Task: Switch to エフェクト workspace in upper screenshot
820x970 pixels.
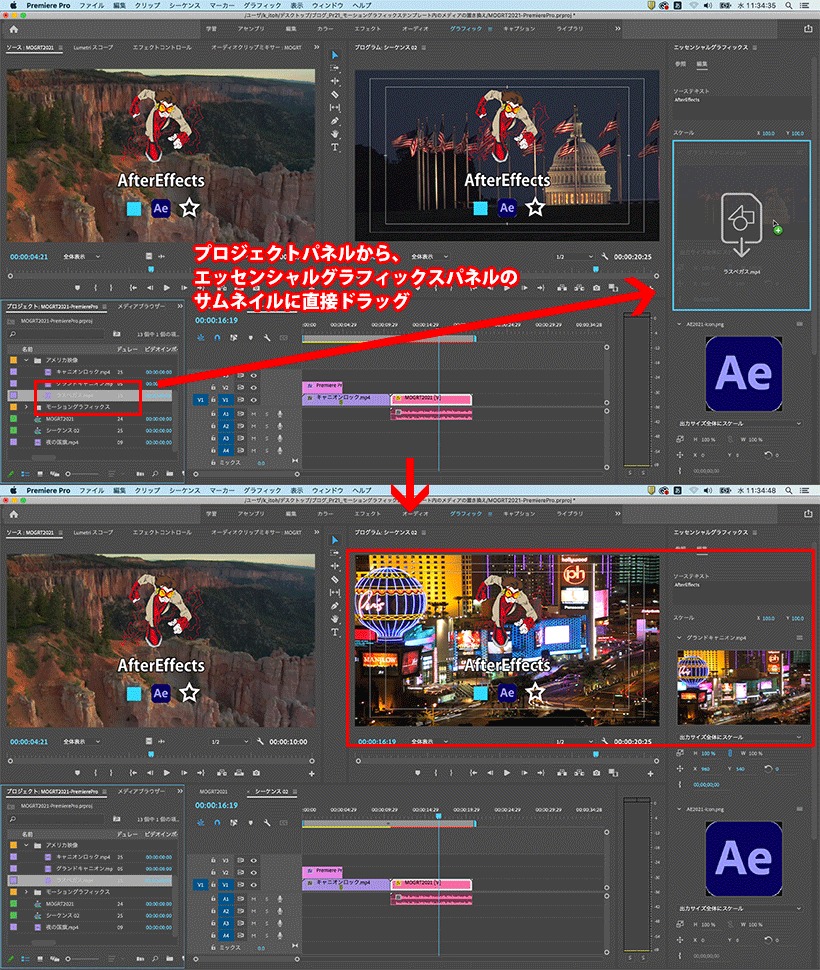Action: (367, 28)
